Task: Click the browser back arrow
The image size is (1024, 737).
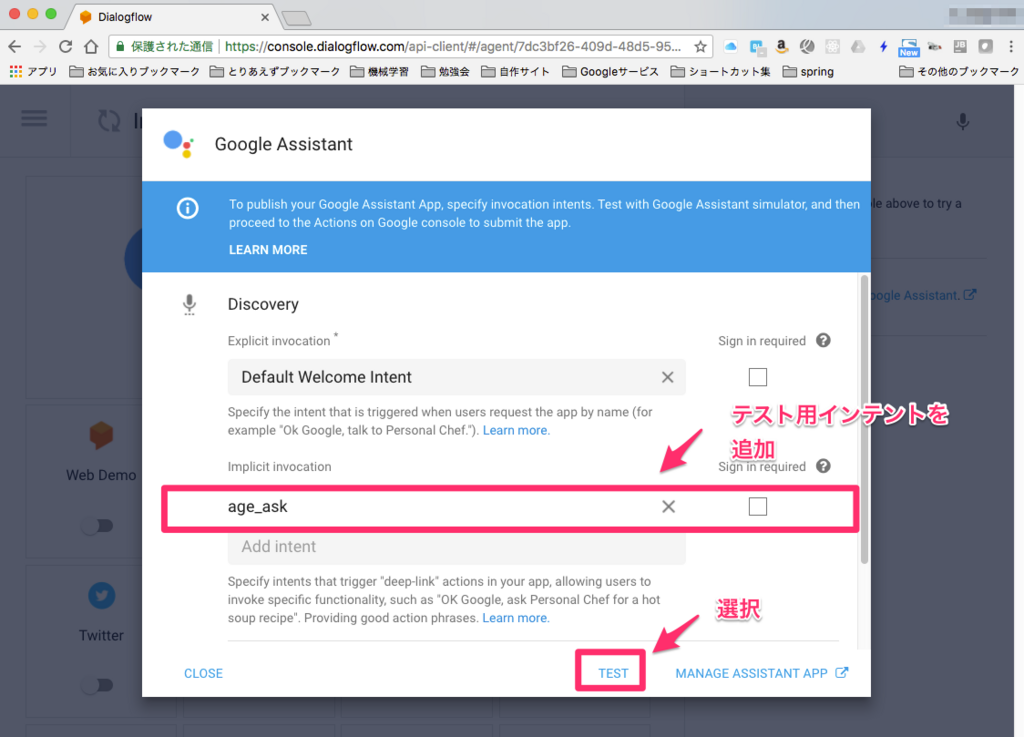Action: pyautogui.click(x=14, y=46)
